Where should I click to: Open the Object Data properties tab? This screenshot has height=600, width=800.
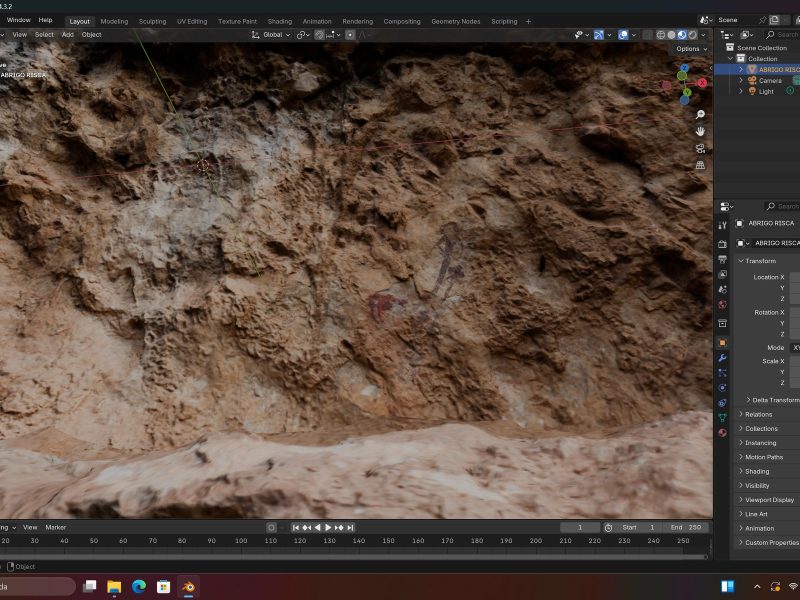(x=722, y=417)
